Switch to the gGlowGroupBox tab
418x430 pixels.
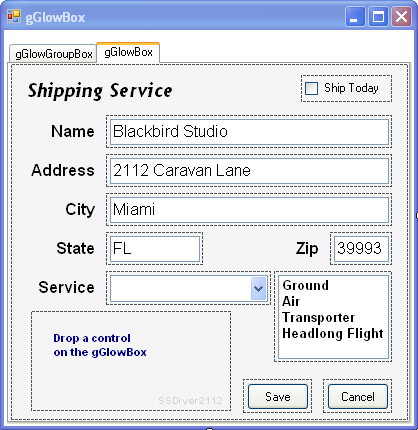tap(53, 54)
